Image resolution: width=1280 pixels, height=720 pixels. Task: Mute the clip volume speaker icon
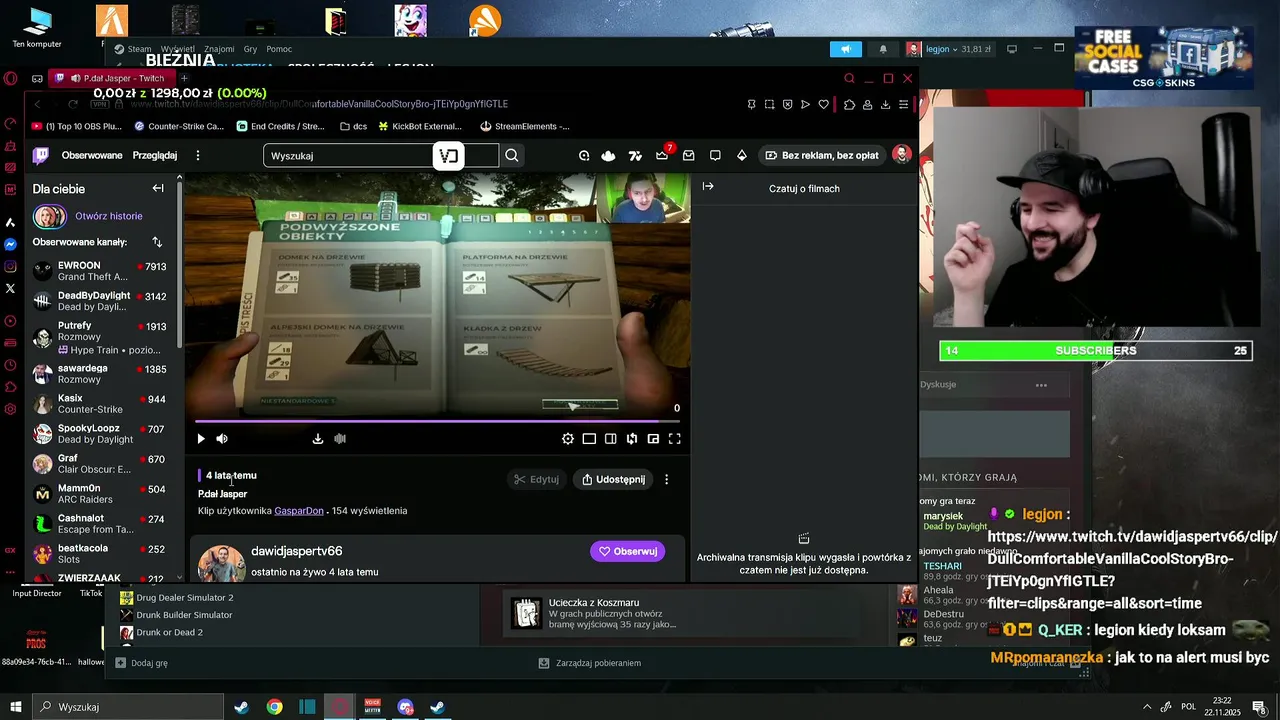pos(222,438)
